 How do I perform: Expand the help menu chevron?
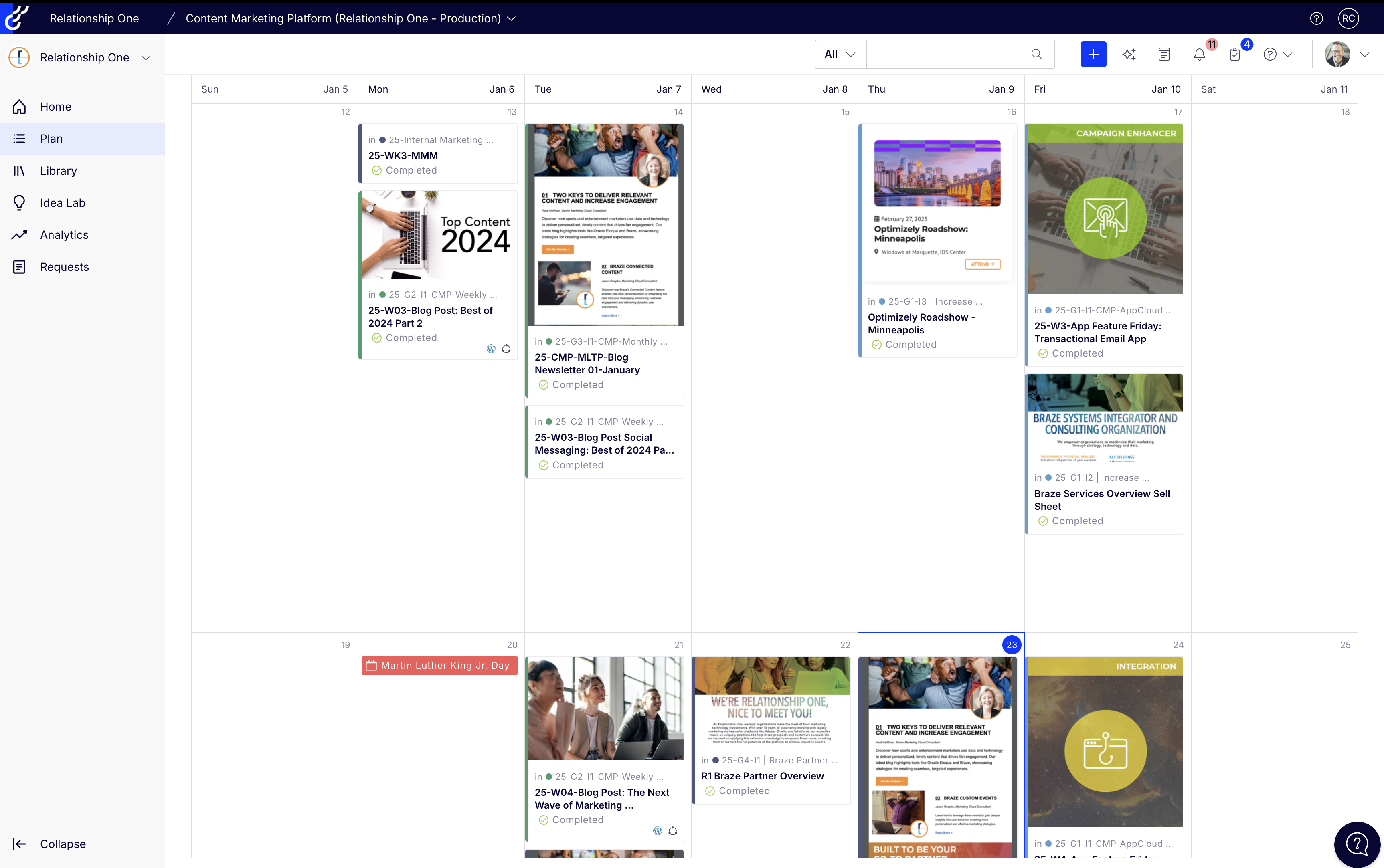pyautogui.click(x=1288, y=54)
